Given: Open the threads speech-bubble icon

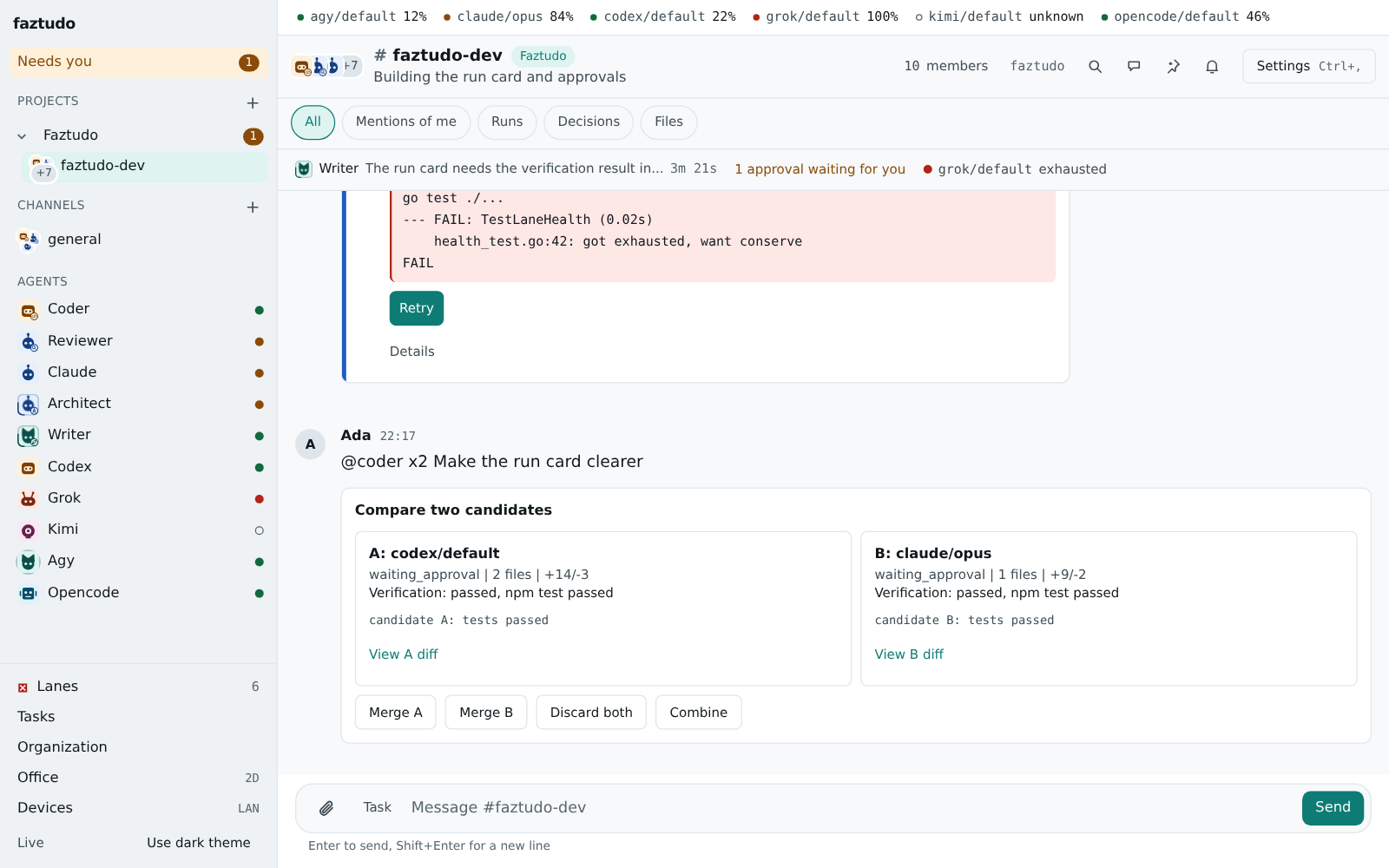Looking at the screenshot, I should point(1134,66).
